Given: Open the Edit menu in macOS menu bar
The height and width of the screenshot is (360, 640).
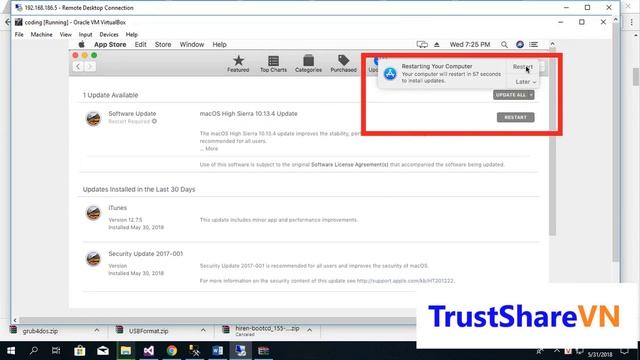Looking at the screenshot, I should (x=140, y=44).
